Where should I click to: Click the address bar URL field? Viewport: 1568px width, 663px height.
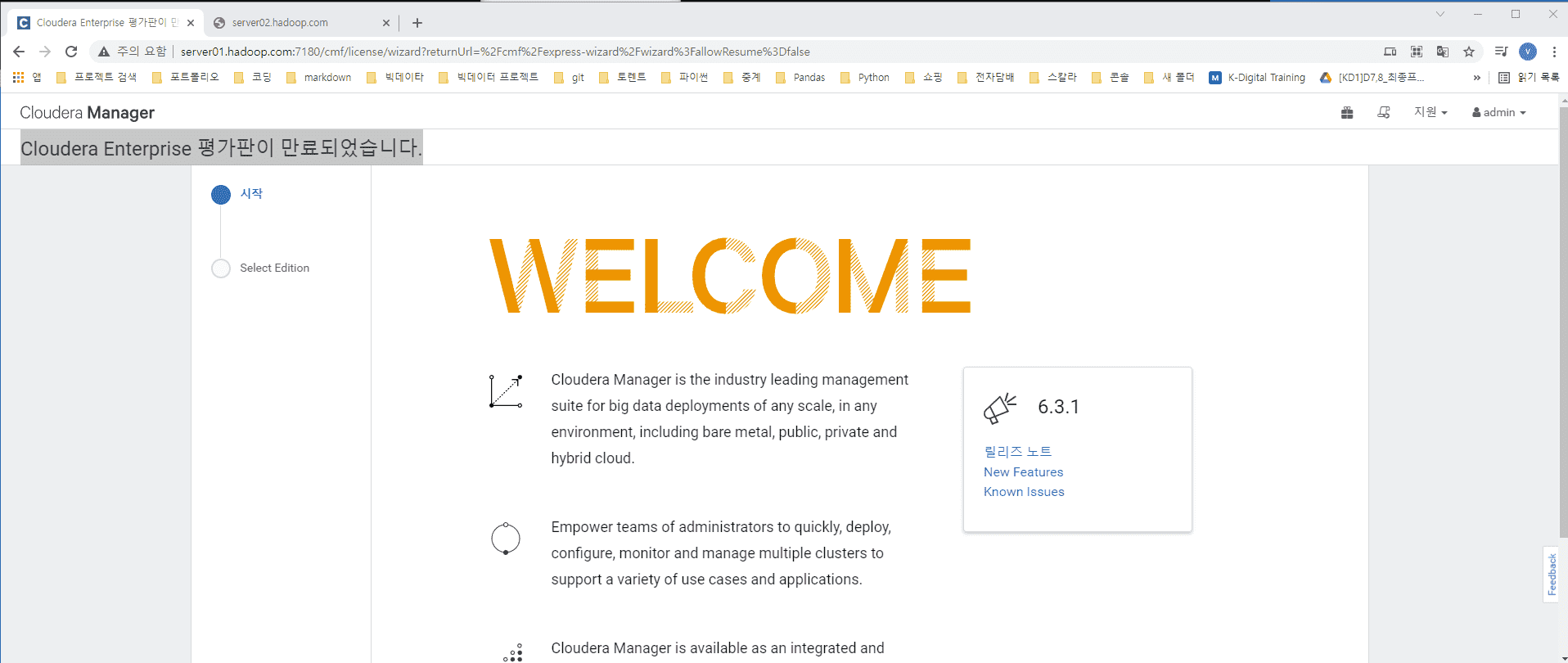pos(495,52)
